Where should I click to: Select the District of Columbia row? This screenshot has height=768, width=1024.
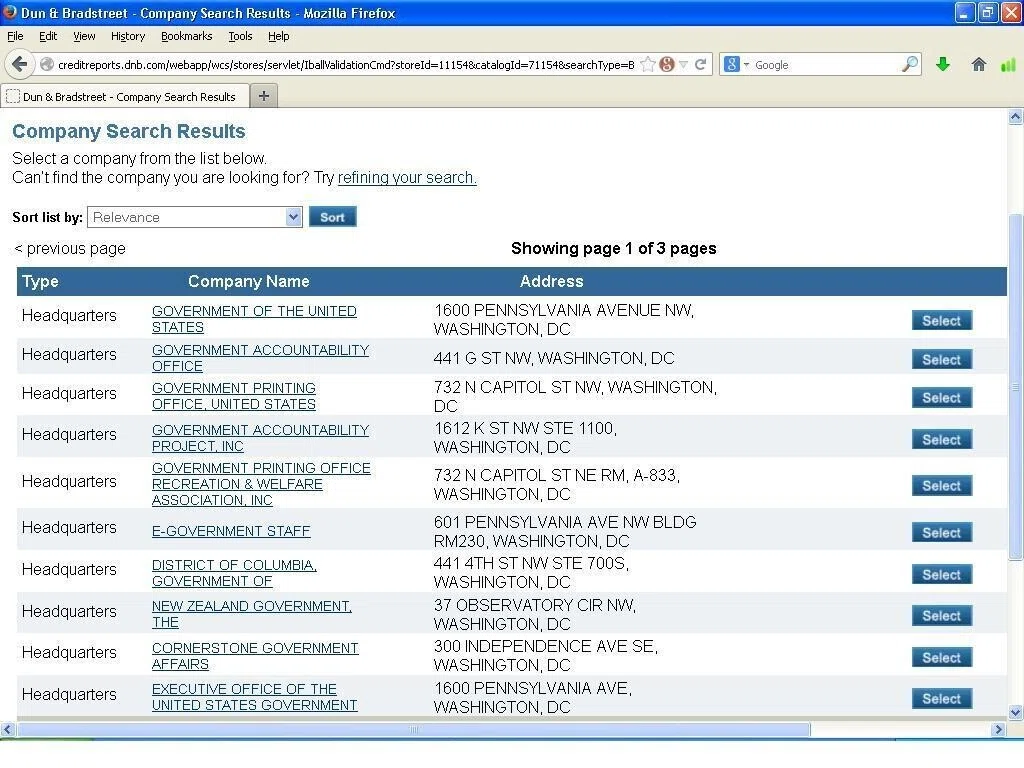(942, 575)
